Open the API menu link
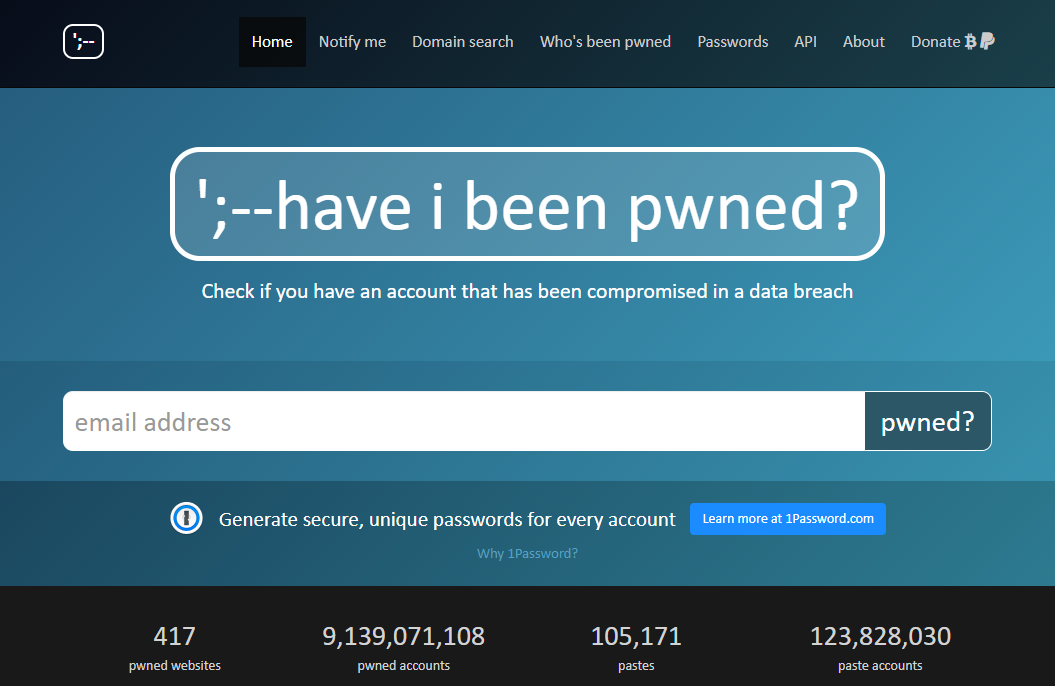This screenshot has width=1055, height=686. point(805,42)
